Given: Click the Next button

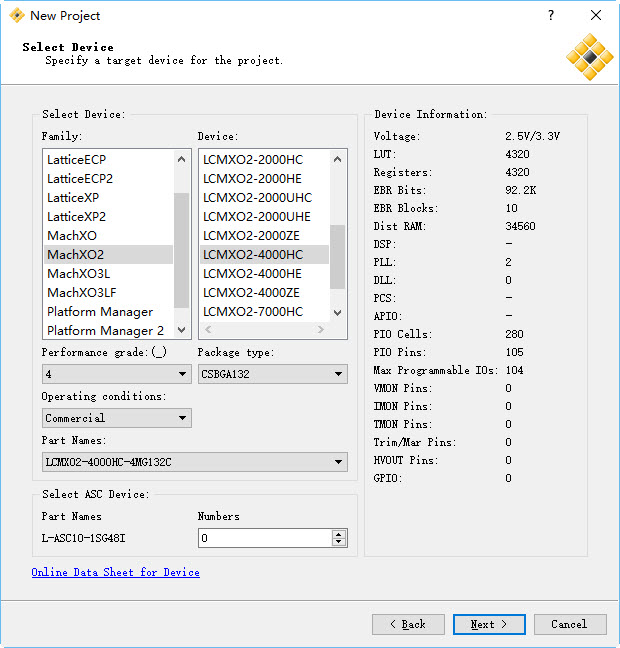Looking at the screenshot, I should click(x=489, y=624).
